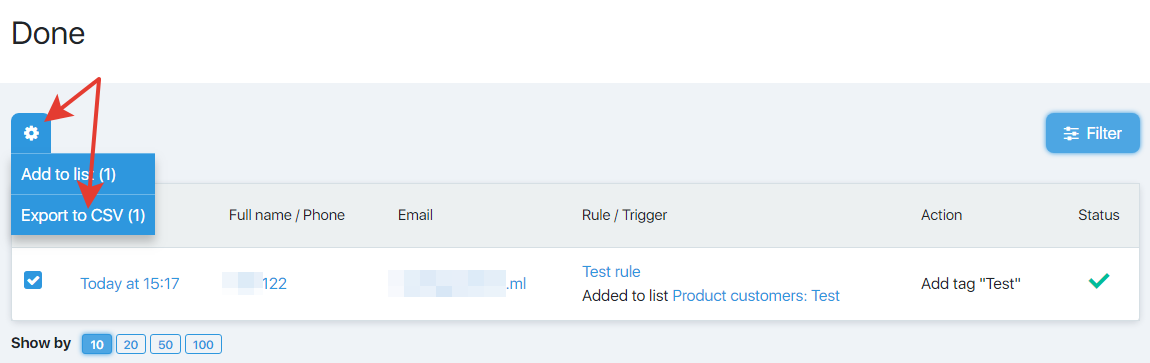Viewport: 1150px width, 363px height.
Task: Open the contact name ending in 122
Action: coord(254,283)
